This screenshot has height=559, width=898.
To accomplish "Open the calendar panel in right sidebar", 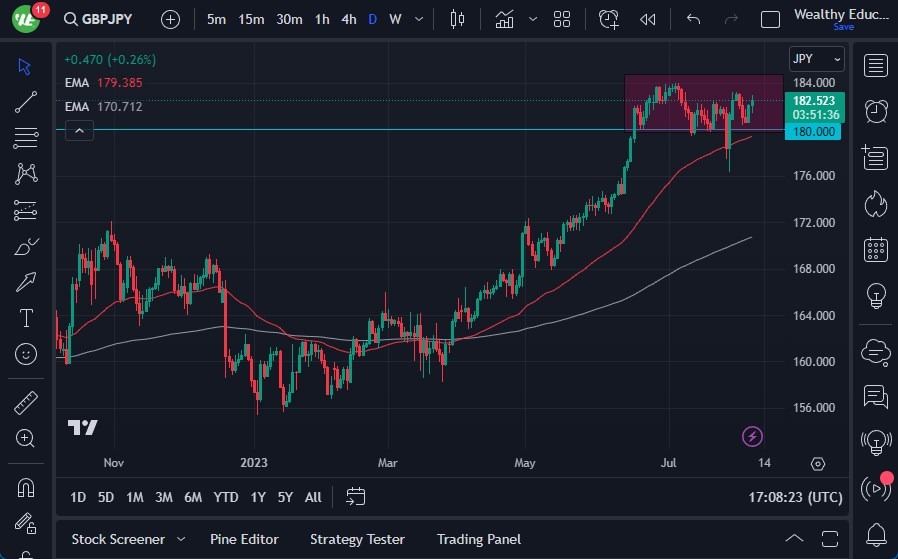I will pos(876,249).
